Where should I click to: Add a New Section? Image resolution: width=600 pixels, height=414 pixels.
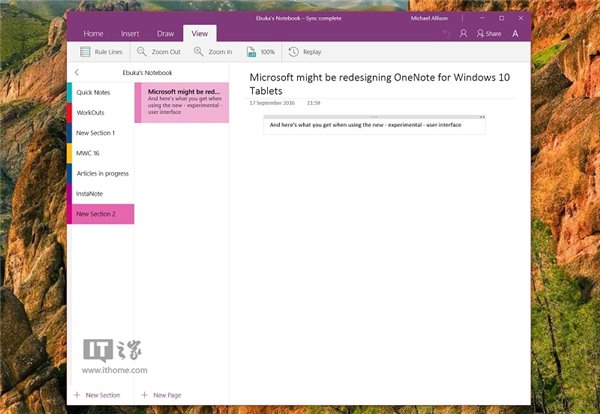point(97,395)
